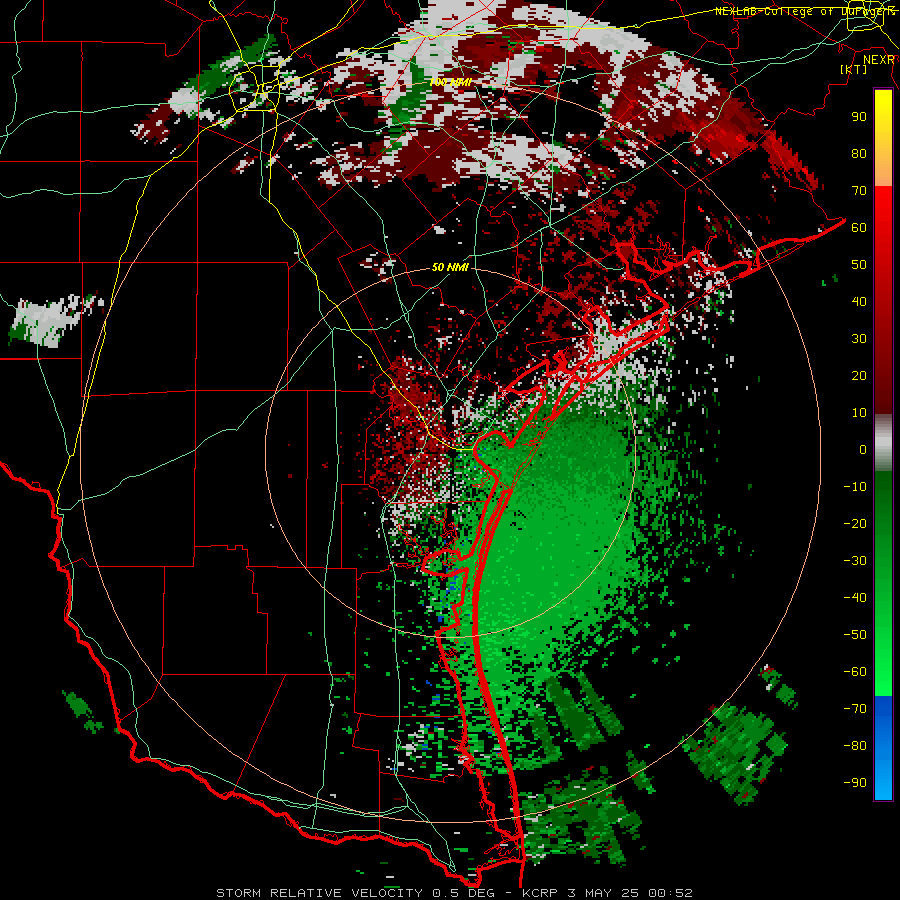Screen dimensions: 900x900
Task: Click the blue section of the color bar
Action: pyautogui.click(x=883, y=748)
